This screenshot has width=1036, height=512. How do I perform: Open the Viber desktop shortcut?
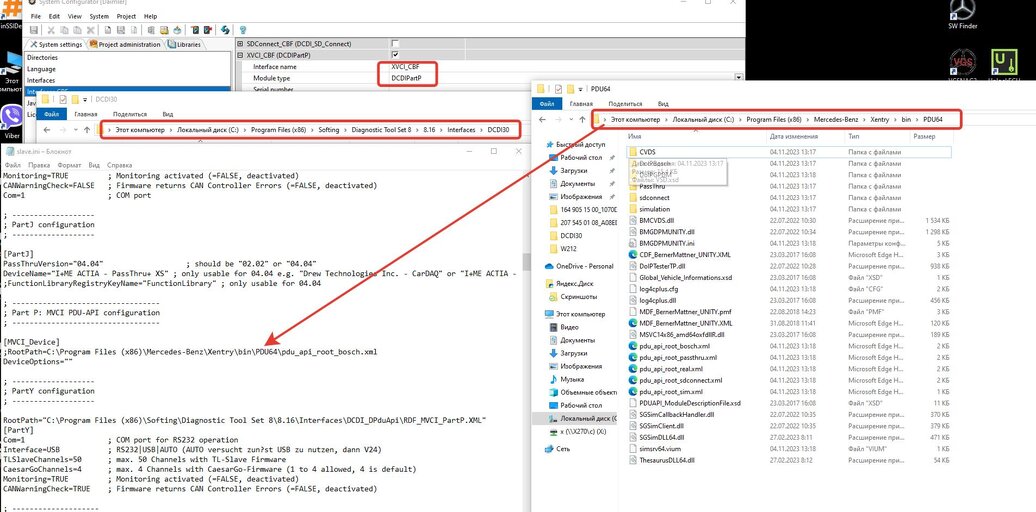[11, 121]
